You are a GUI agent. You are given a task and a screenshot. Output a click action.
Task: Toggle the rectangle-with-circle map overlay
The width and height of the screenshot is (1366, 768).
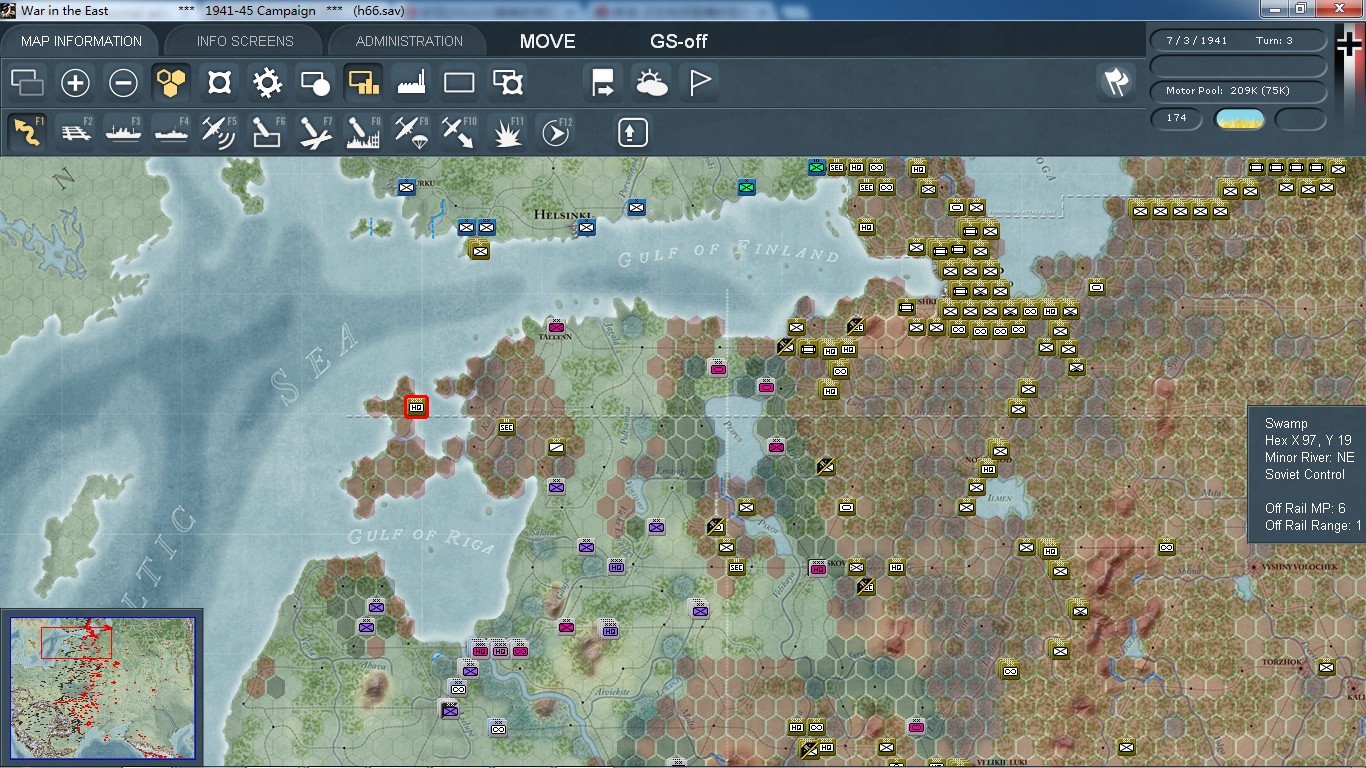click(315, 83)
